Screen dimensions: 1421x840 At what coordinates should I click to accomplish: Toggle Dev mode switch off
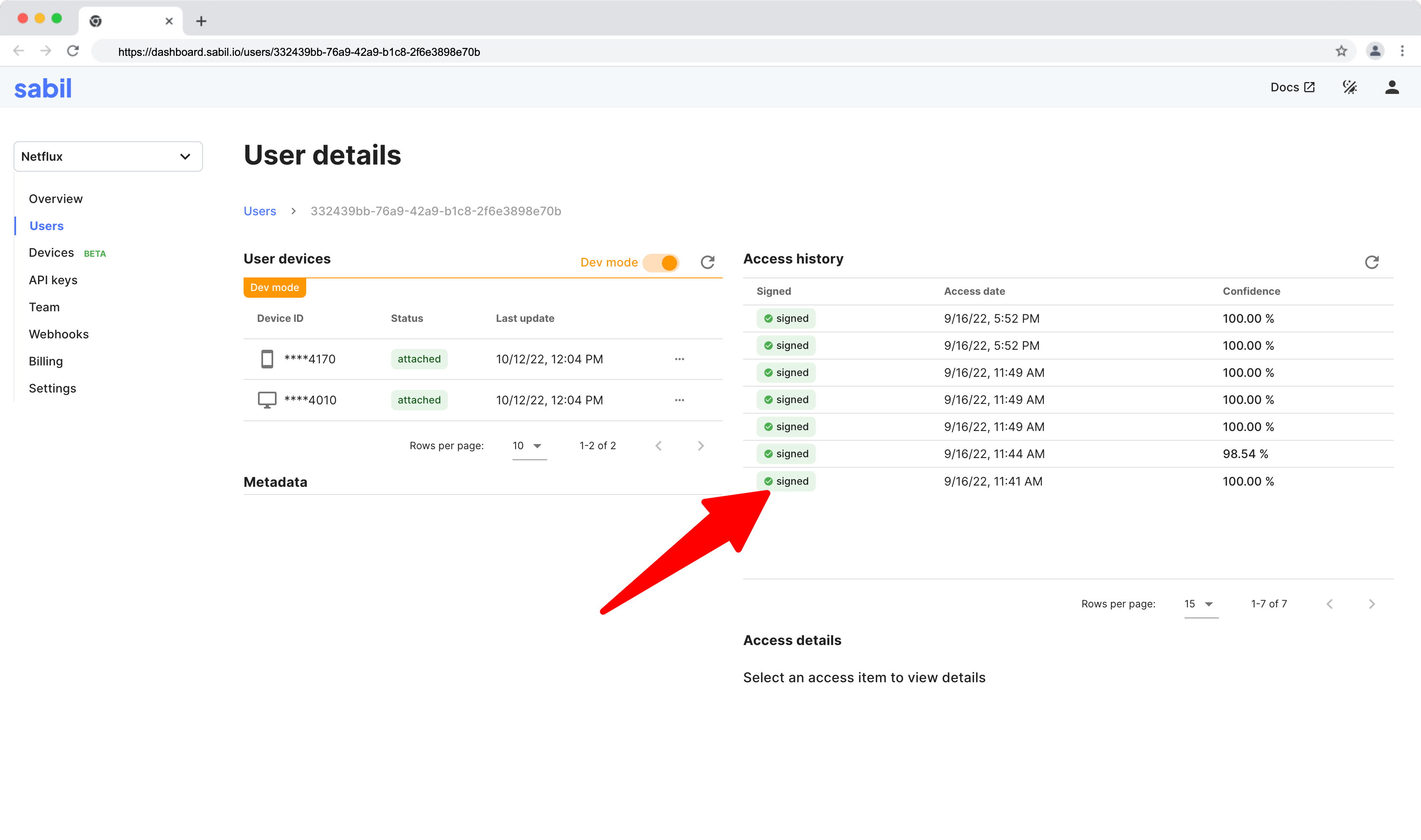[661, 263]
